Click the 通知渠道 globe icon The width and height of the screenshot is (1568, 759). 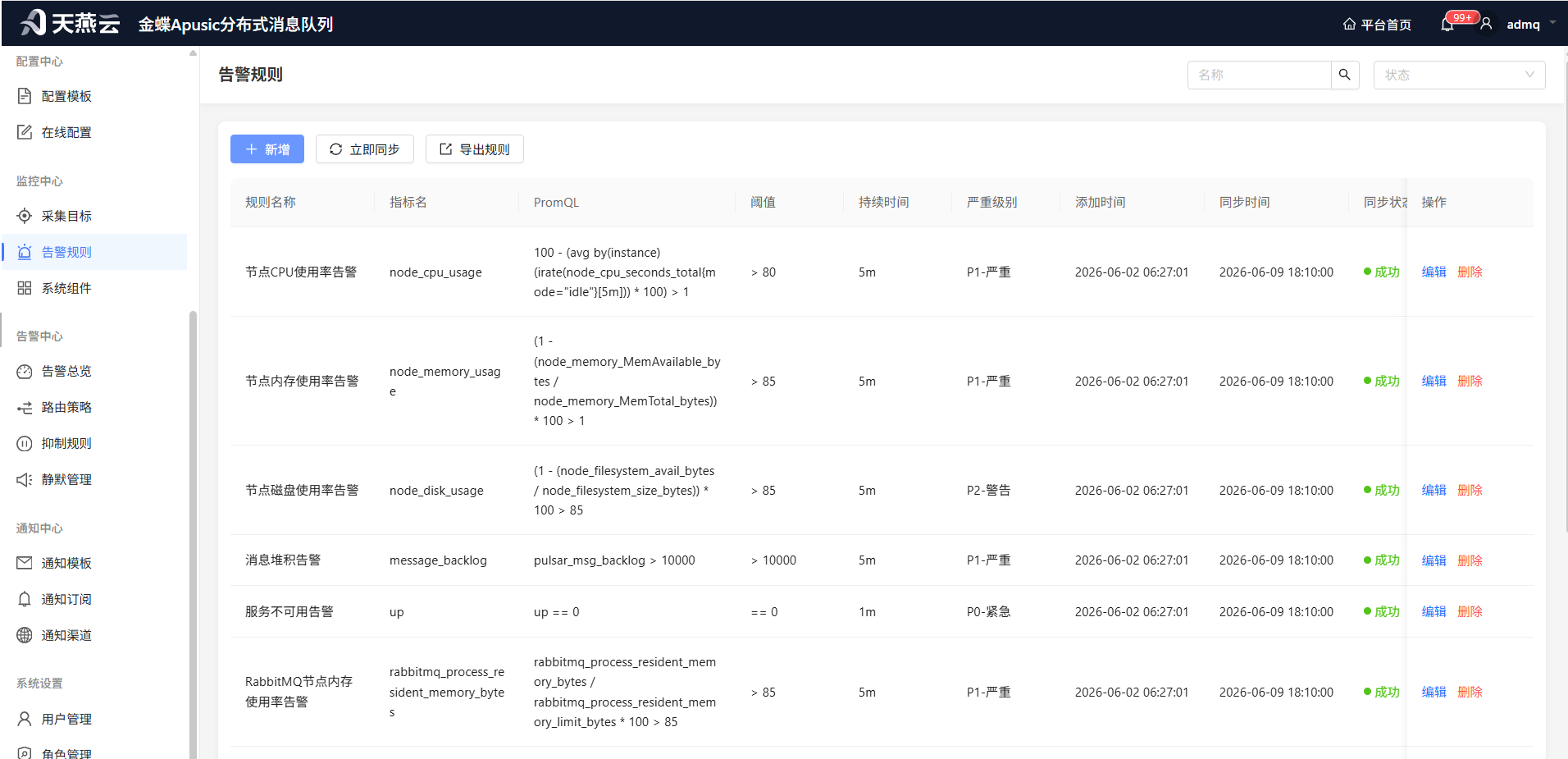25,635
